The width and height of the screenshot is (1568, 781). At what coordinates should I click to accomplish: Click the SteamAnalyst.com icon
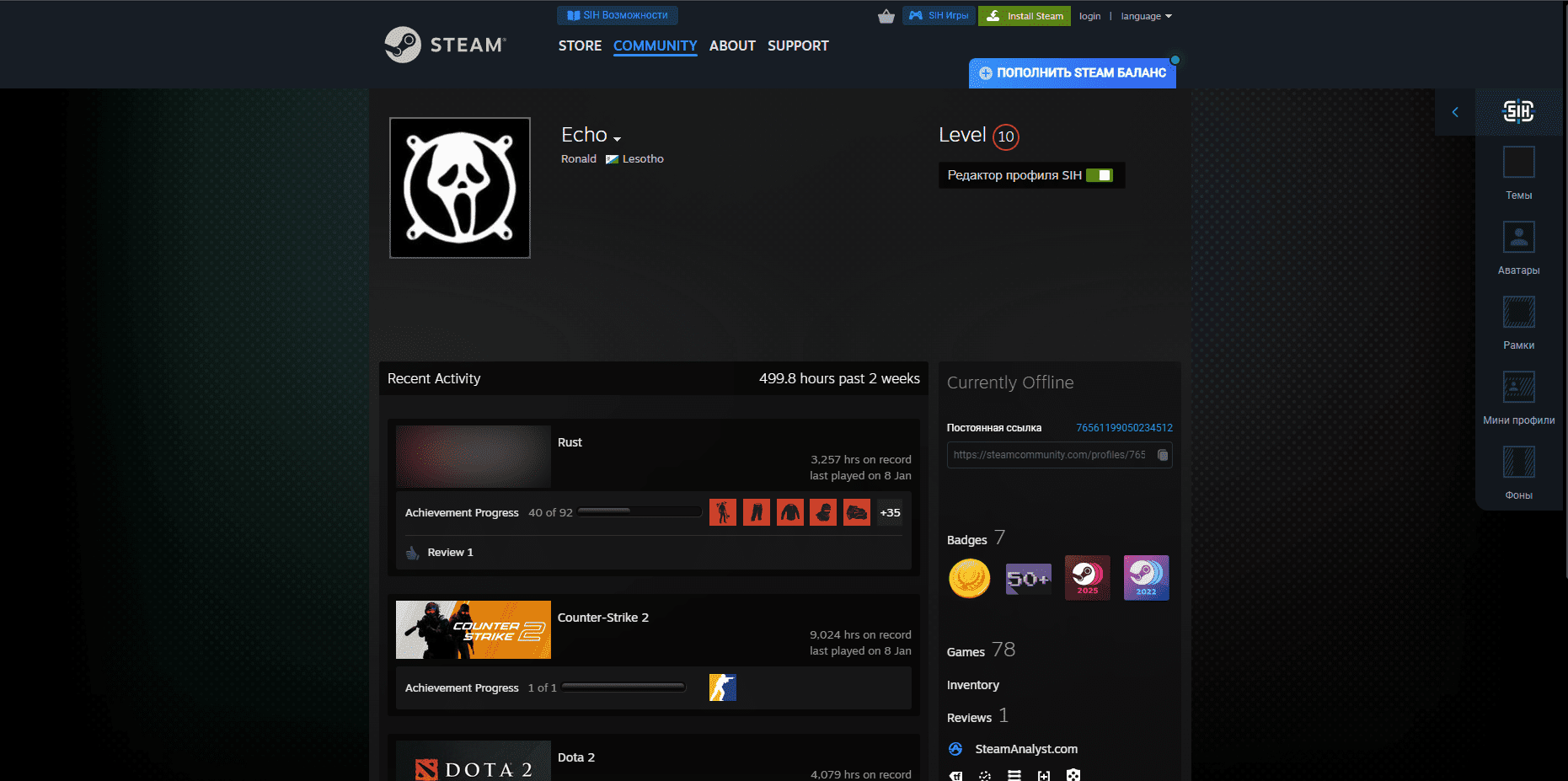click(955, 749)
